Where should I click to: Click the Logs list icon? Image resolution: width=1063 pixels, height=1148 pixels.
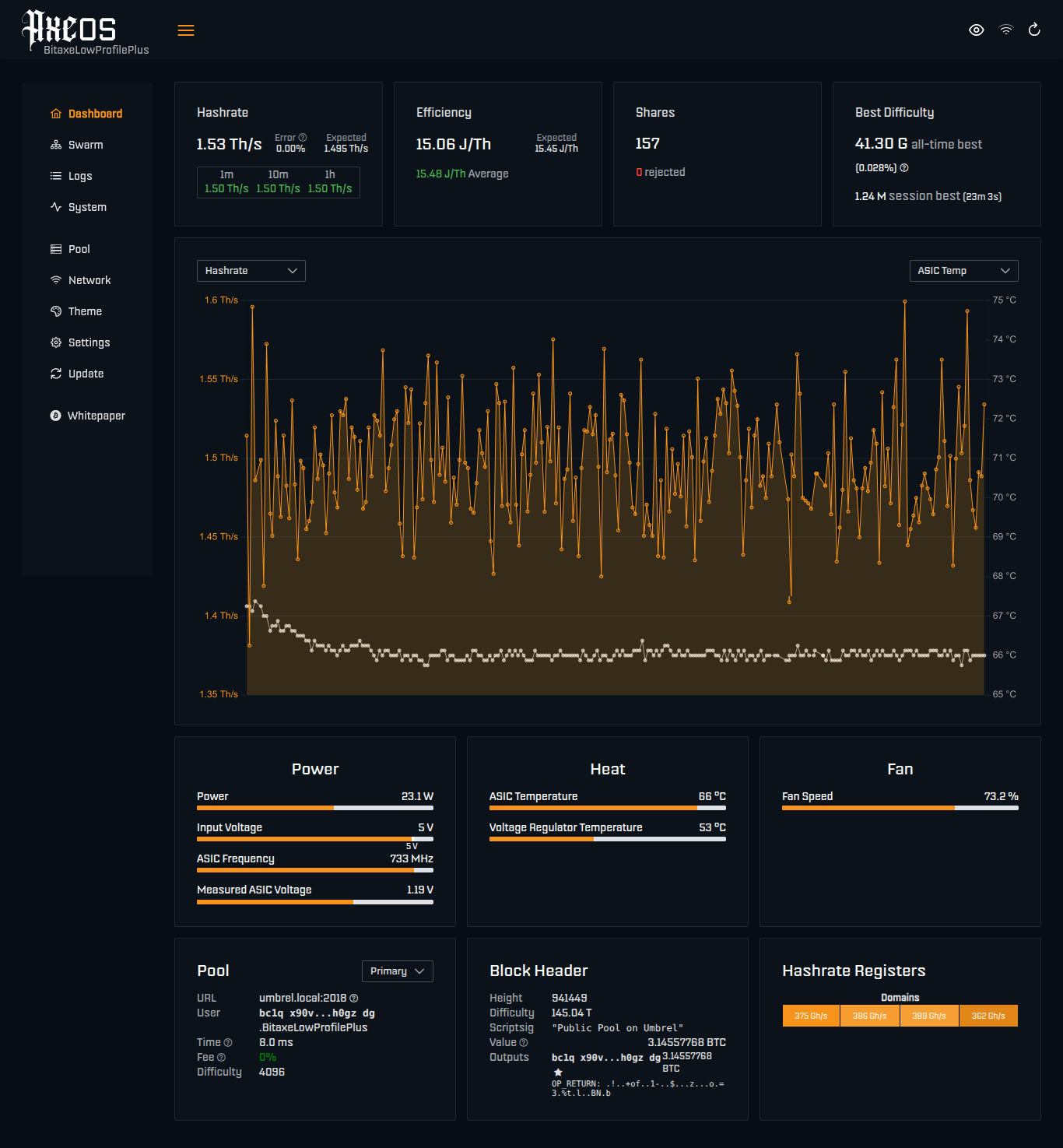pyautogui.click(x=56, y=176)
